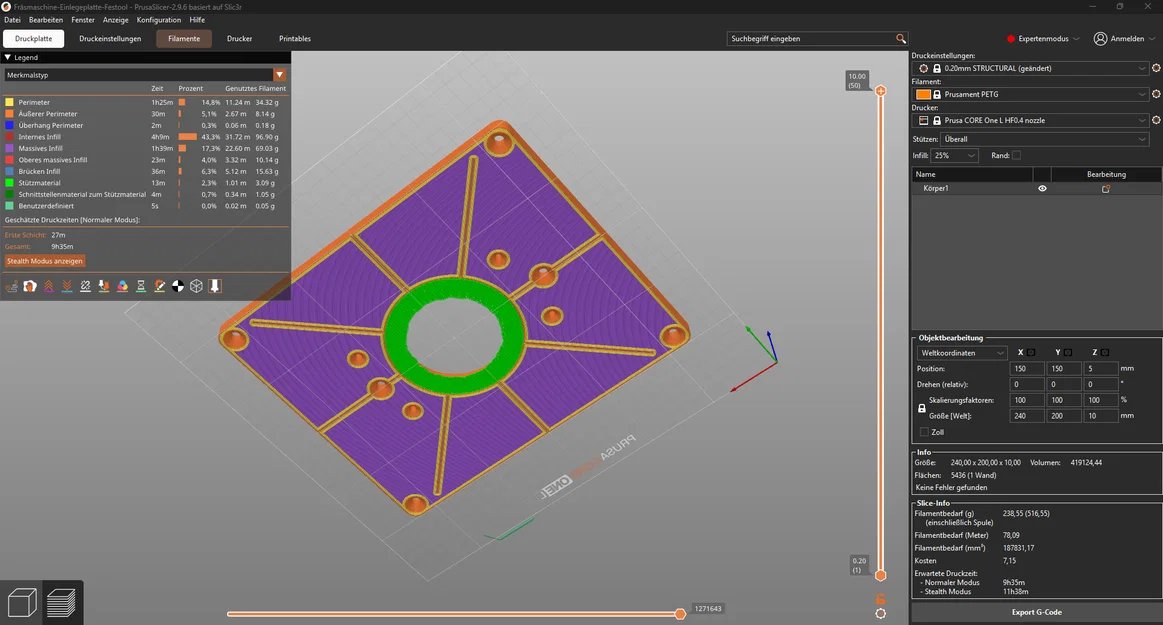Image resolution: width=1163 pixels, height=625 pixels.
Task: Click the Export G-Code button
Action: (1036, 612)
